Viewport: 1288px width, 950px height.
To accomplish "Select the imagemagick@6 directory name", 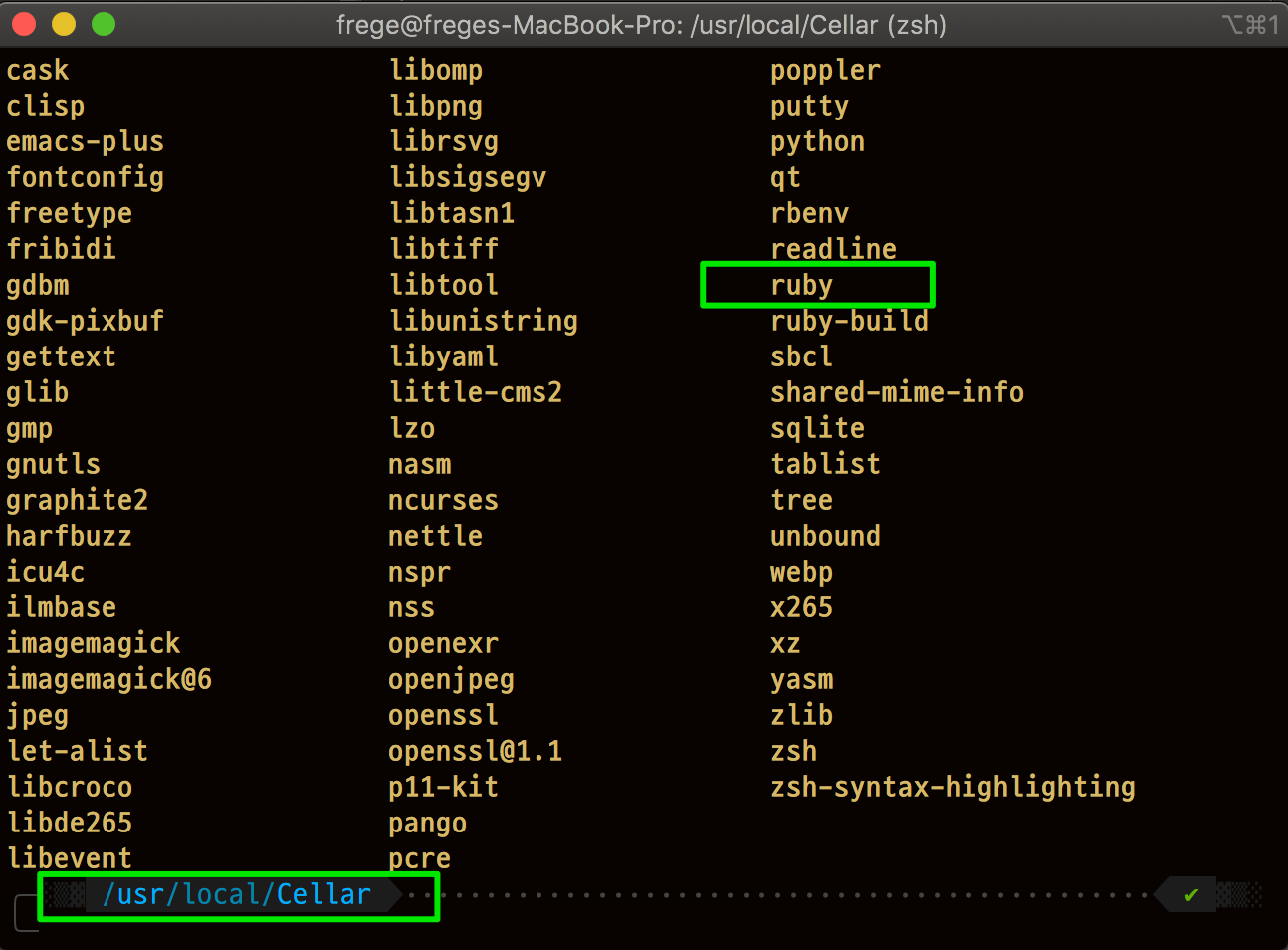I will point(108,680).
